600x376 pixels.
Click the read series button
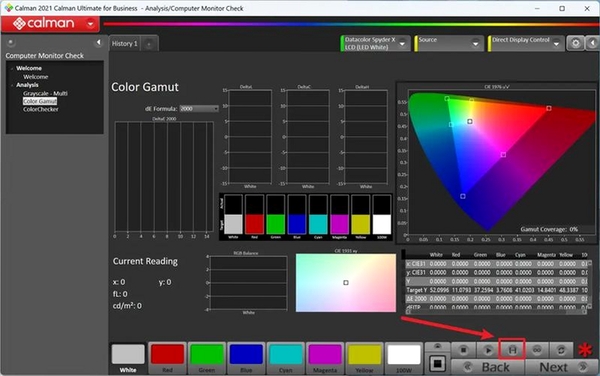pyautogui.click(x=512, y=350)
